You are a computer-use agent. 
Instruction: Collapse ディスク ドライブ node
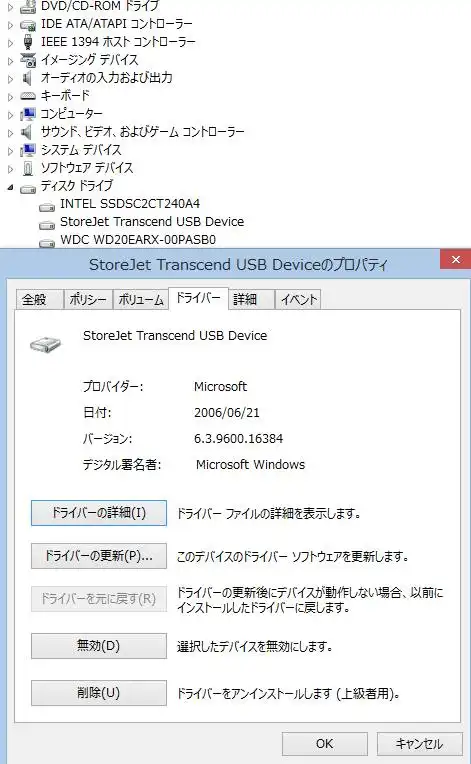(10, 188)
